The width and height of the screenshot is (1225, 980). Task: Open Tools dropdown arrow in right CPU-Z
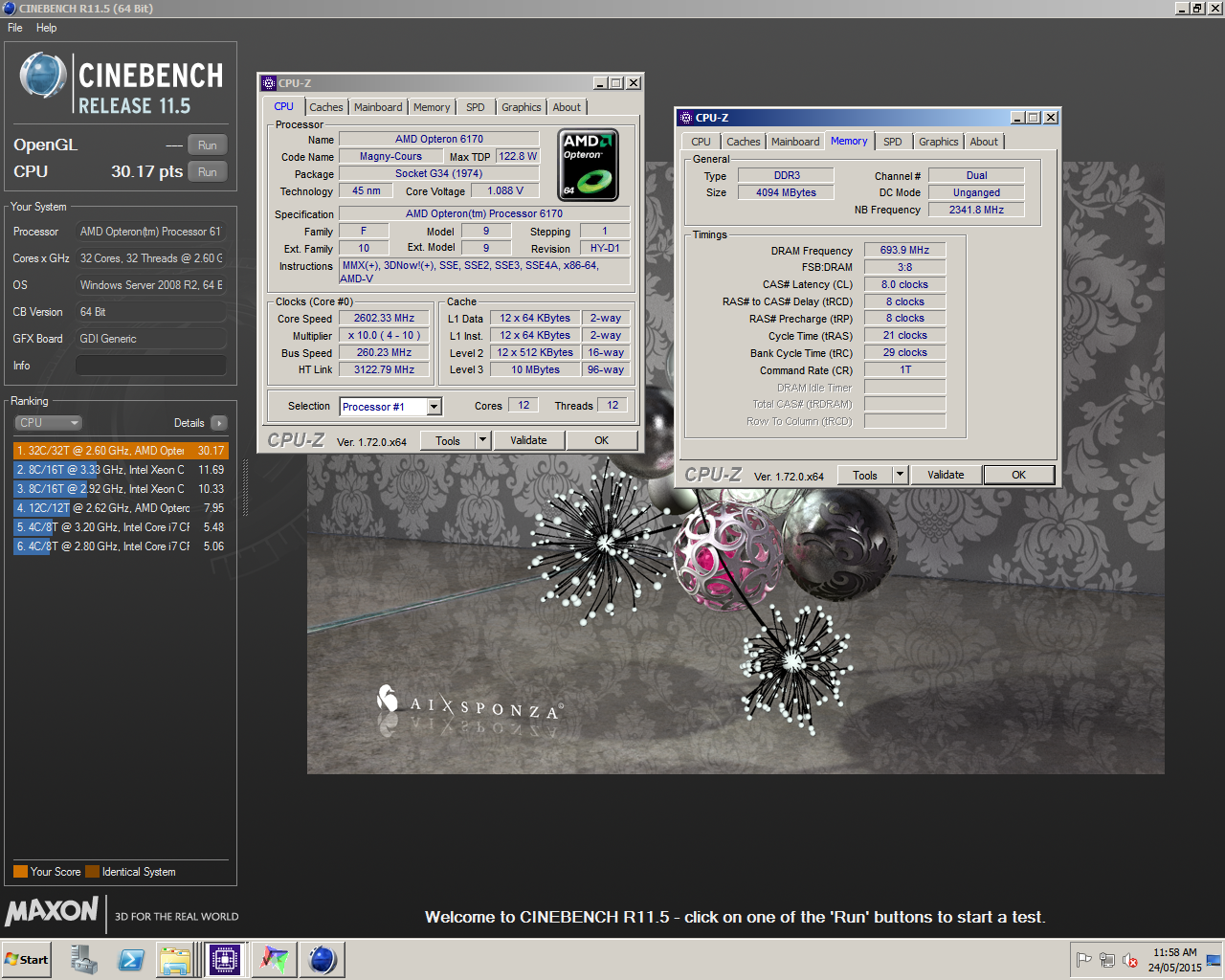tap(899, 475)
